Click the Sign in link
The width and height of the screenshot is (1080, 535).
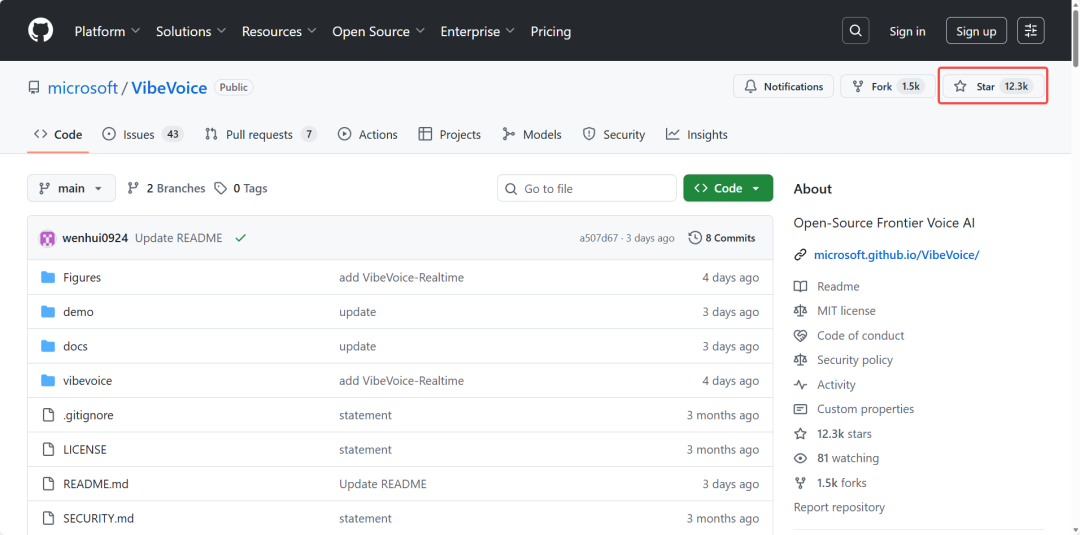click(907, 32)
